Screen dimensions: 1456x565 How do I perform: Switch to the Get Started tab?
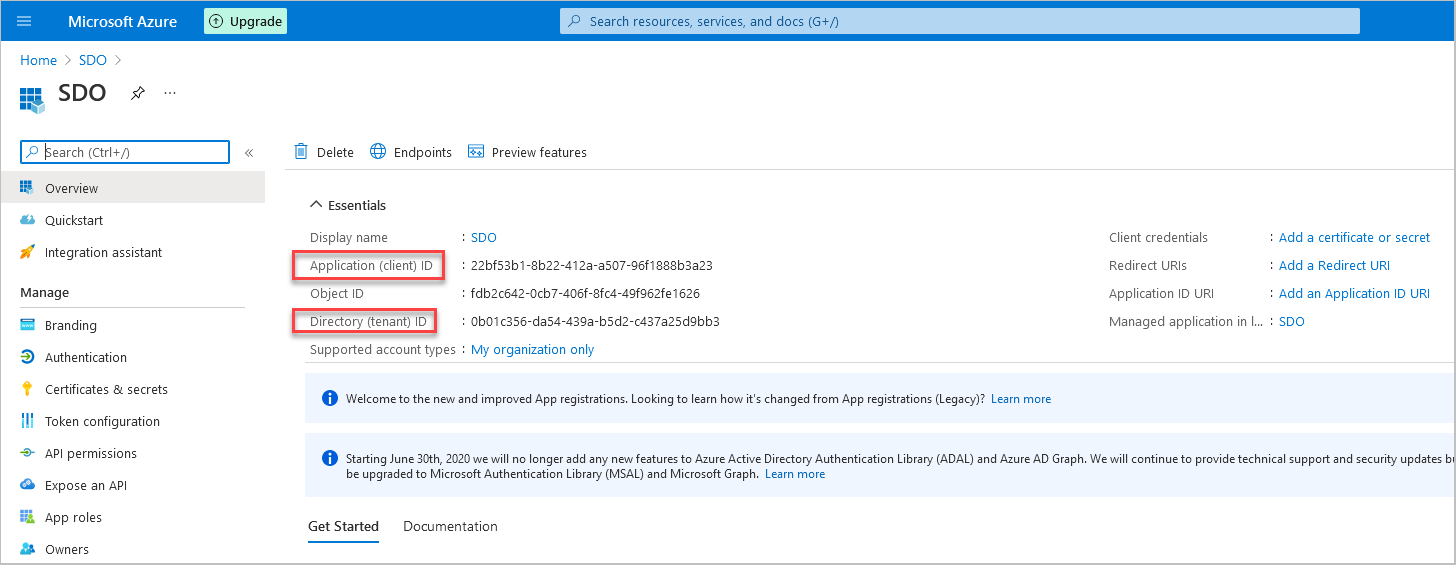point(343,526)
